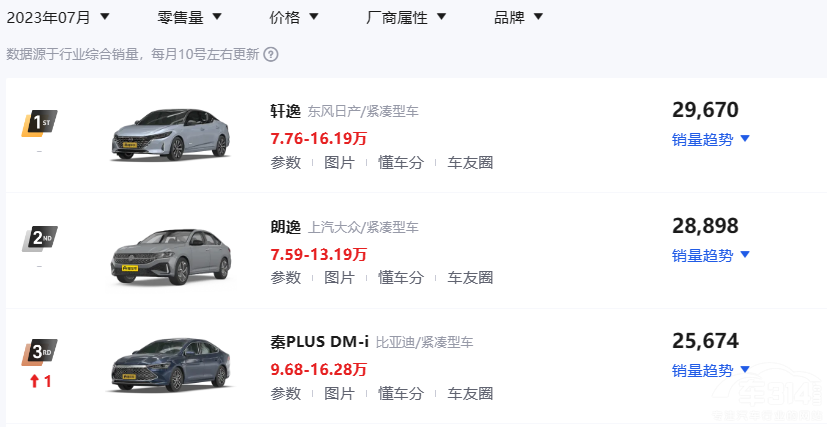Expand 销量趋势 for 轩逸

point(710,140)
